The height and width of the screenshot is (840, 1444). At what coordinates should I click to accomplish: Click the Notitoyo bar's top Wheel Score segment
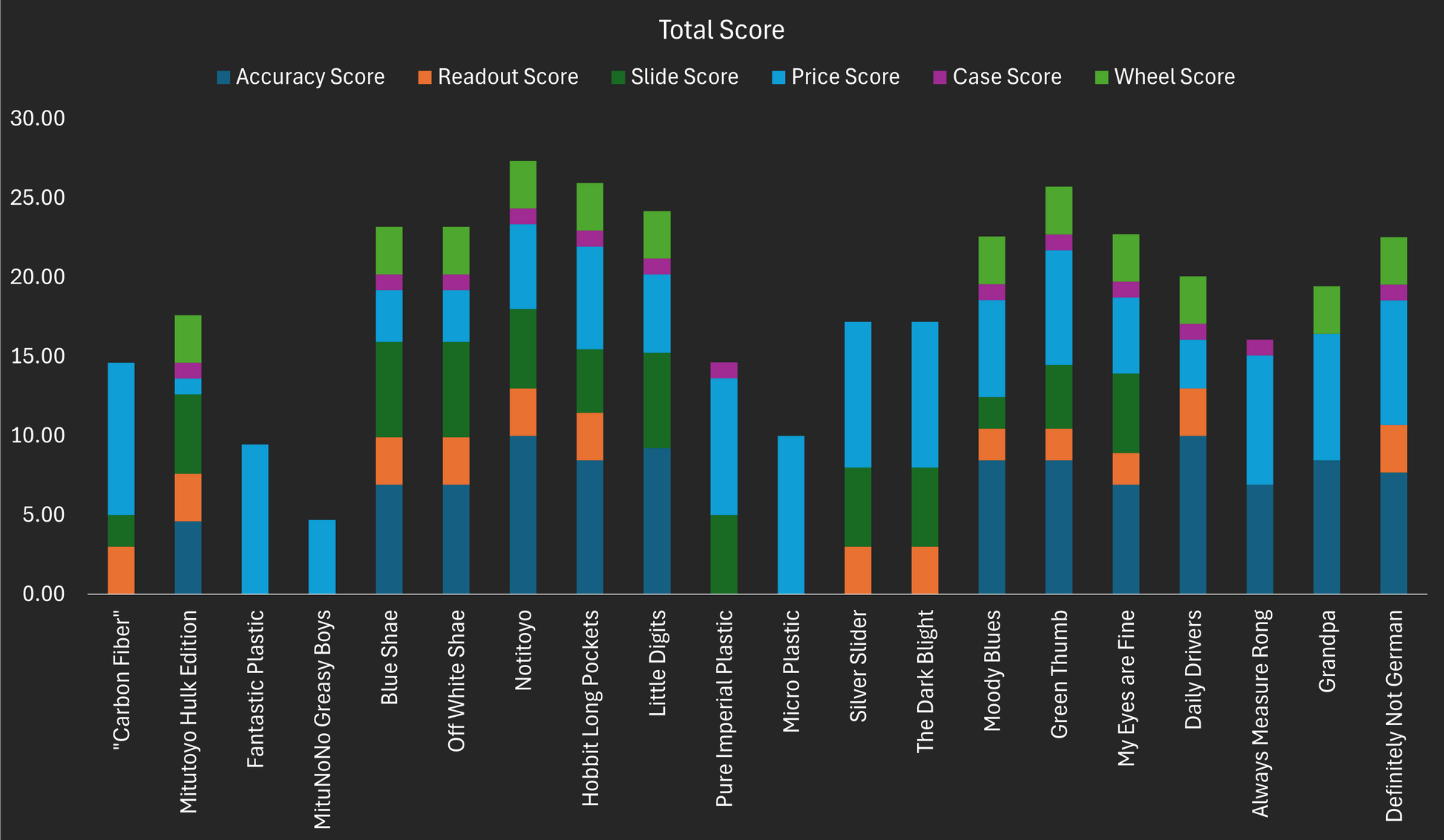[523, 185]
